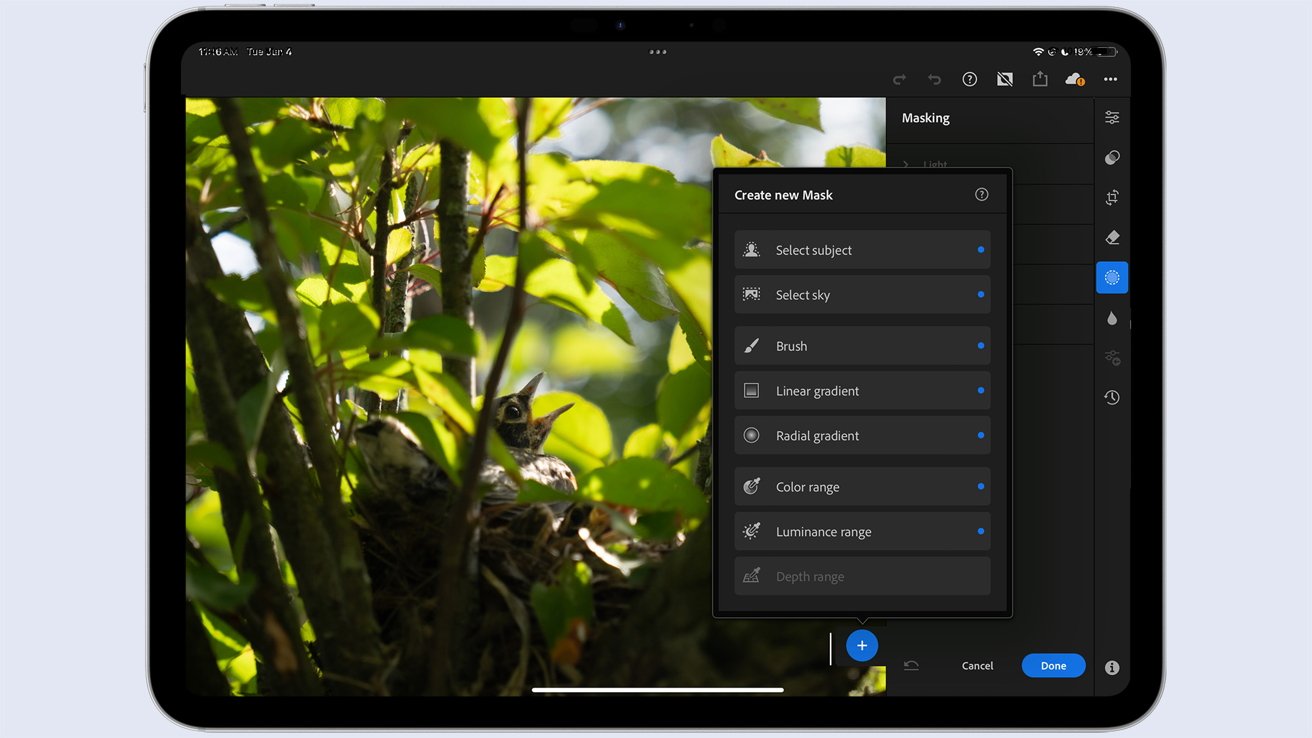Viewport: 1312px width, 738px height.
Task: Choose Select sky from mask options
Action: 862,294
